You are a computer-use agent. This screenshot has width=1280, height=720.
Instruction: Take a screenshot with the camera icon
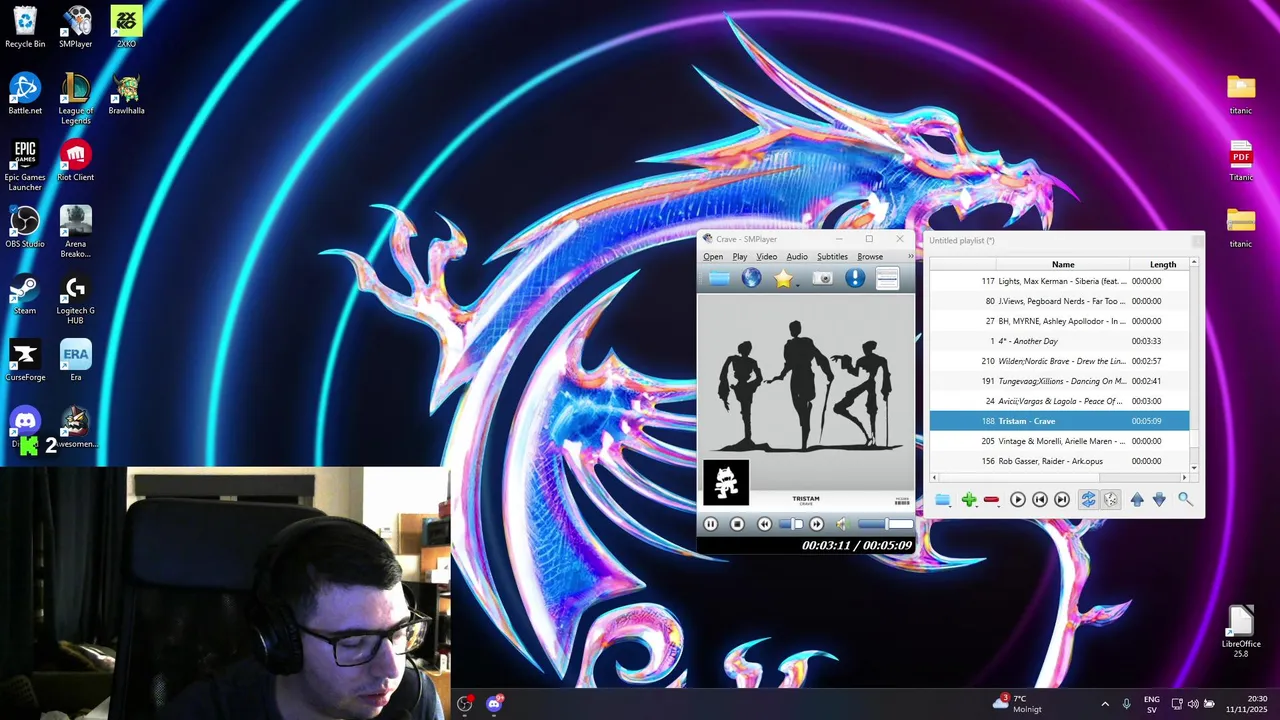[822, 279]
